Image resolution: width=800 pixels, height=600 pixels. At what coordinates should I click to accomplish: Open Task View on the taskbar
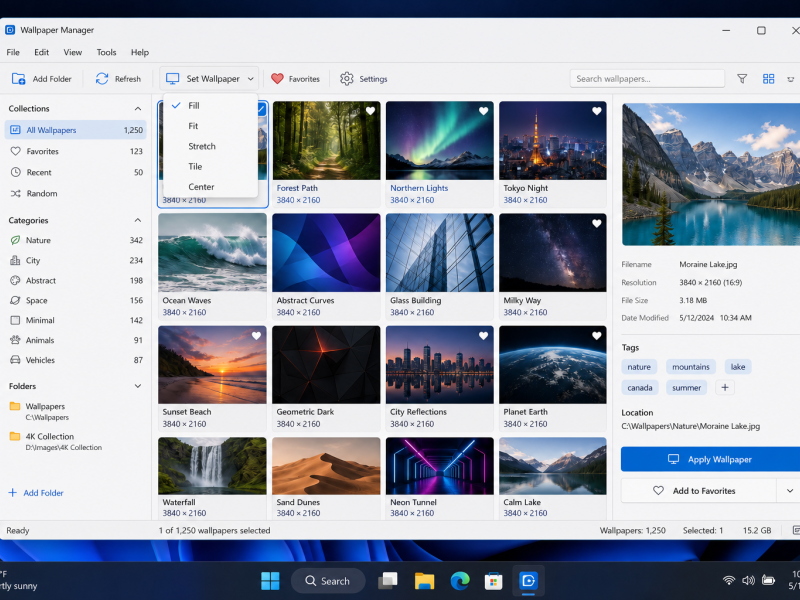pos(388,581)
